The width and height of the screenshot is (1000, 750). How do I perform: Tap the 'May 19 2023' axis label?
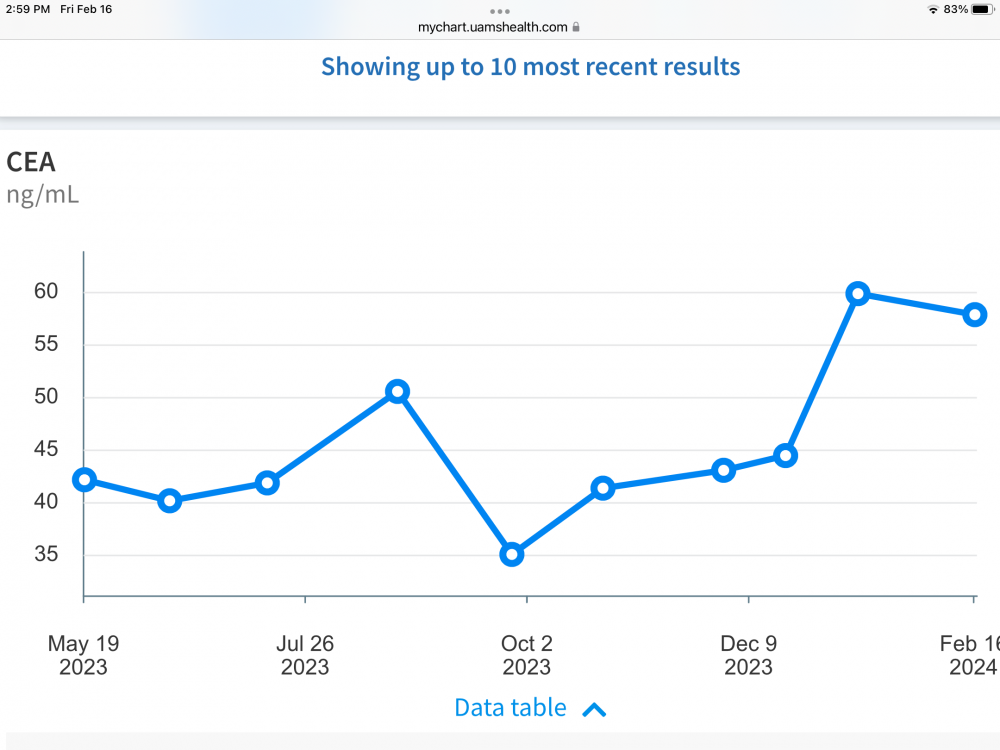coord(84,655)
